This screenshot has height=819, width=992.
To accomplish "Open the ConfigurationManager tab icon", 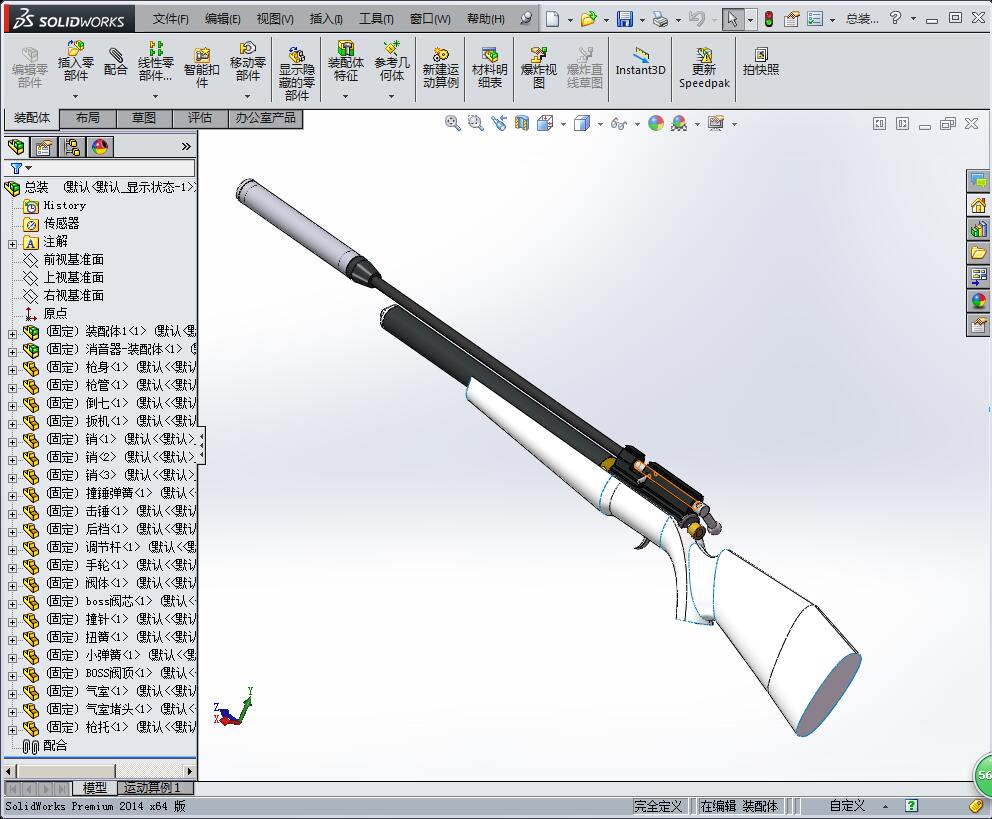I will tap(71, 147).
